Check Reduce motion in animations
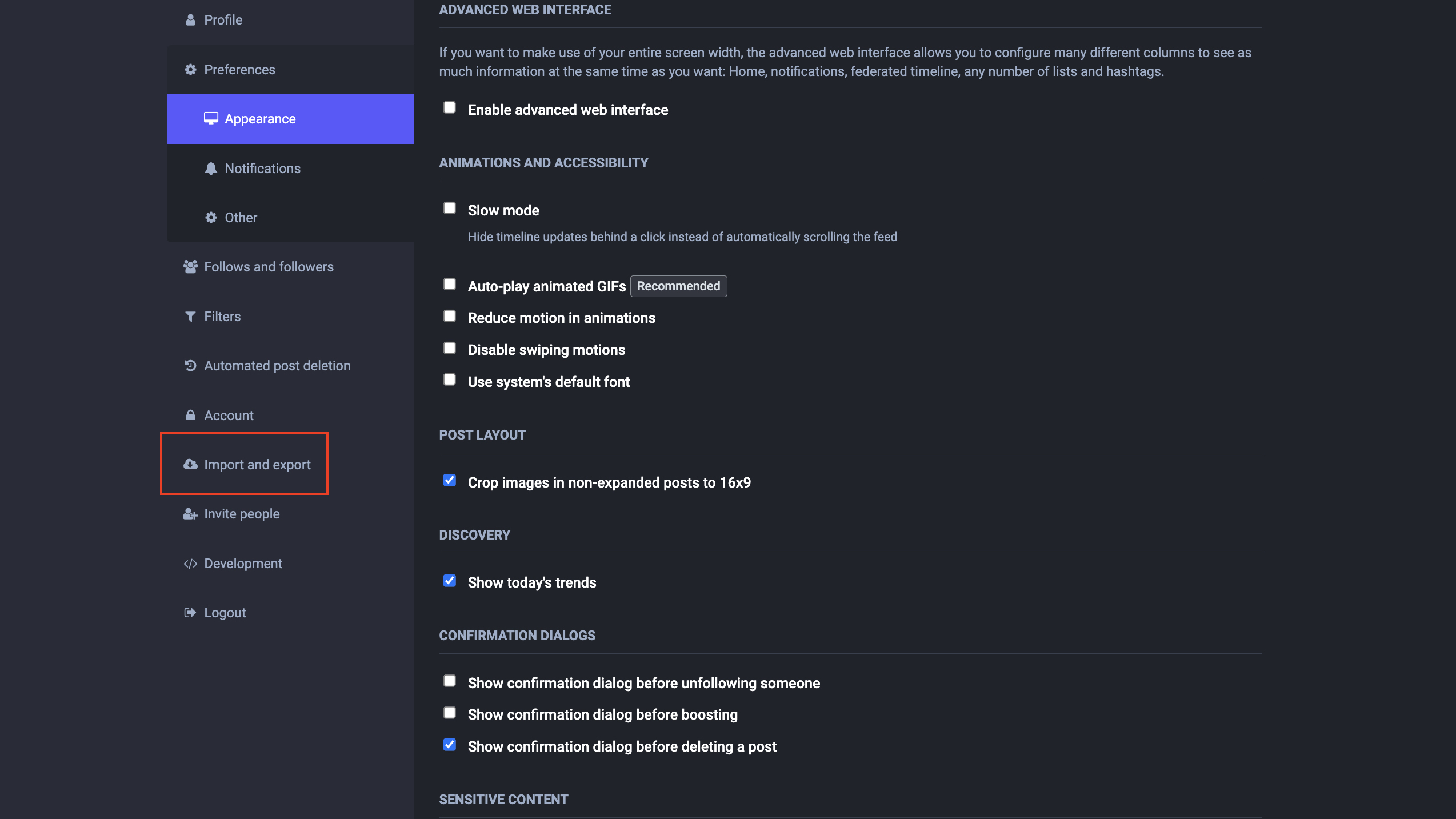1456x819 pixels. pyautogui.click(x=450, y=317)
